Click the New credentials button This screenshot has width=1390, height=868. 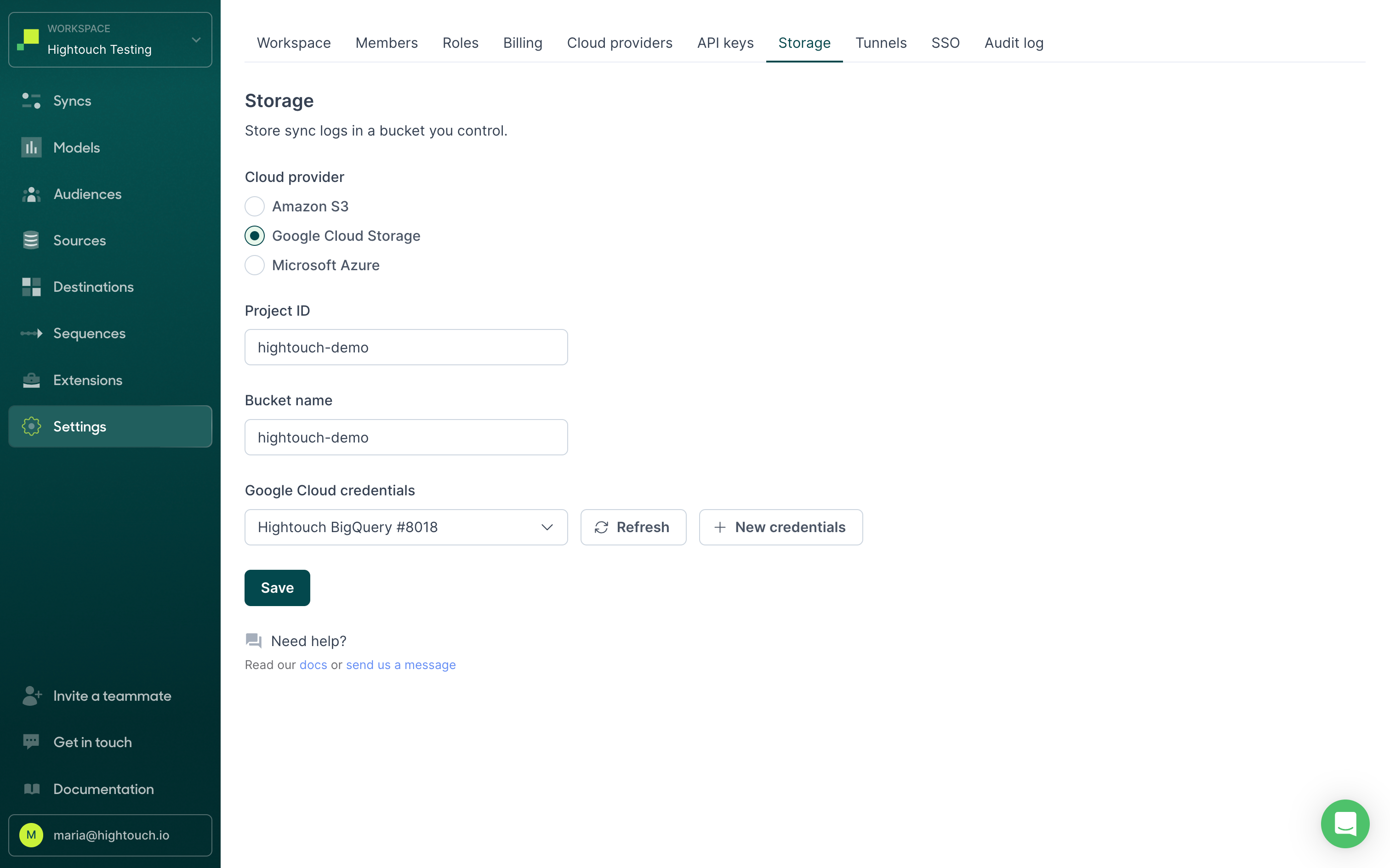pyautogui.click(x=781, y=527)
